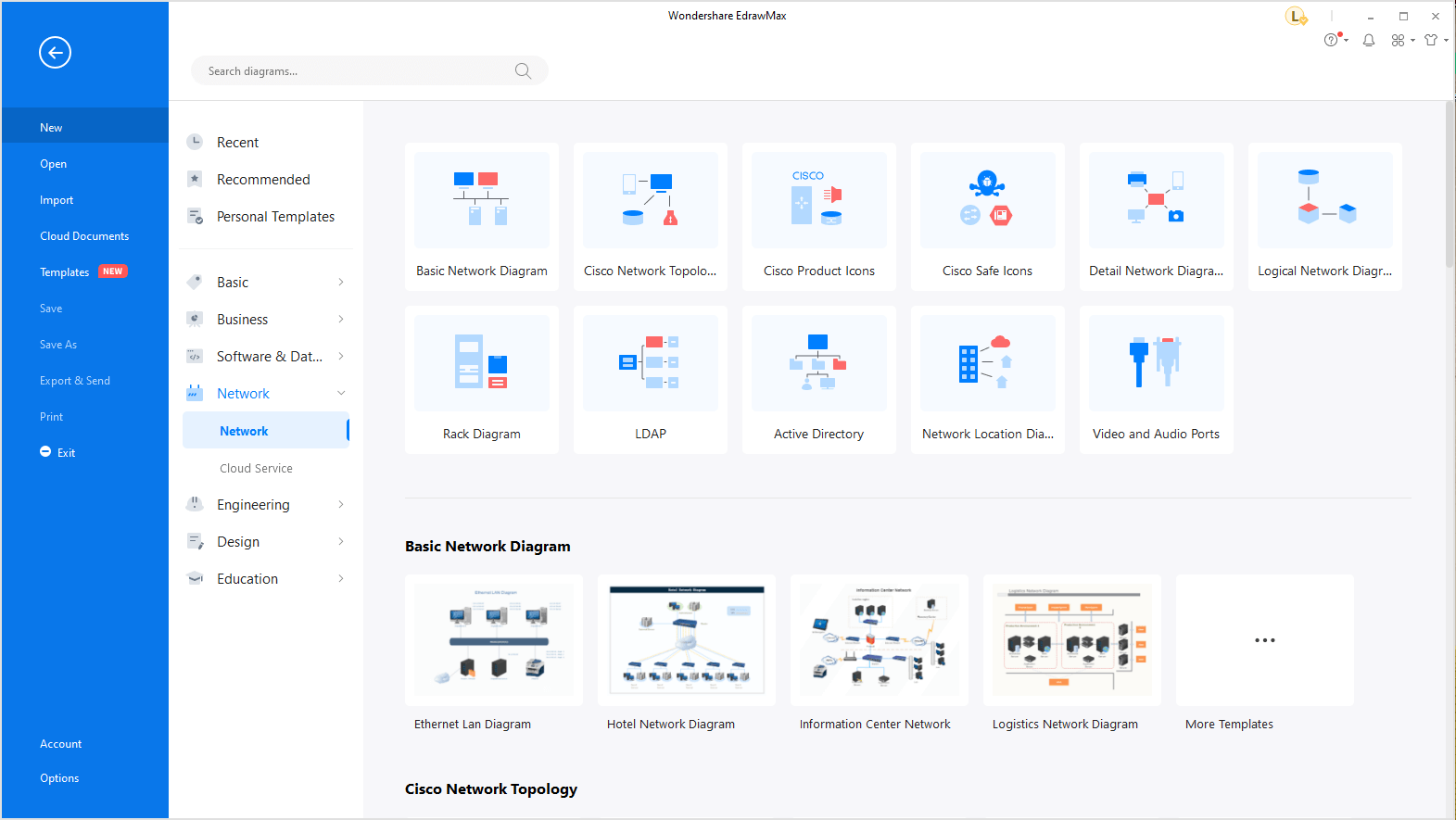Expand the Basic category chevron
Image resolution: width=1456 pixels, height=820 pixels.
tap(341, 282)
